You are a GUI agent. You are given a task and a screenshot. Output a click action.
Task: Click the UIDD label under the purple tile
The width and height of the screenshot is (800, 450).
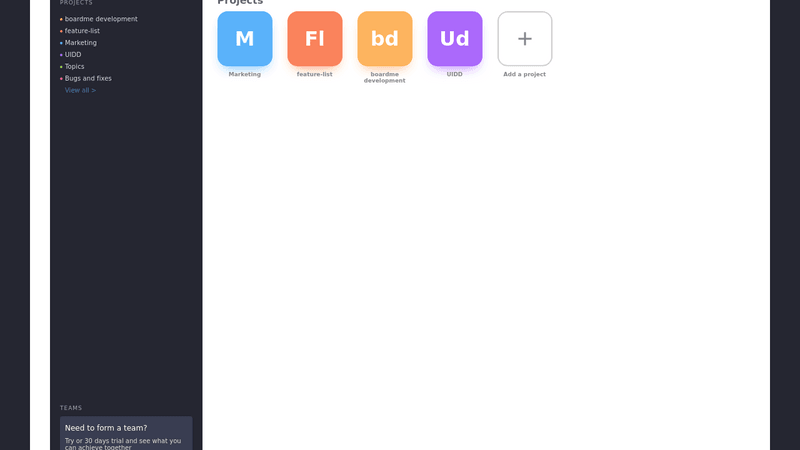pos(454,74)
